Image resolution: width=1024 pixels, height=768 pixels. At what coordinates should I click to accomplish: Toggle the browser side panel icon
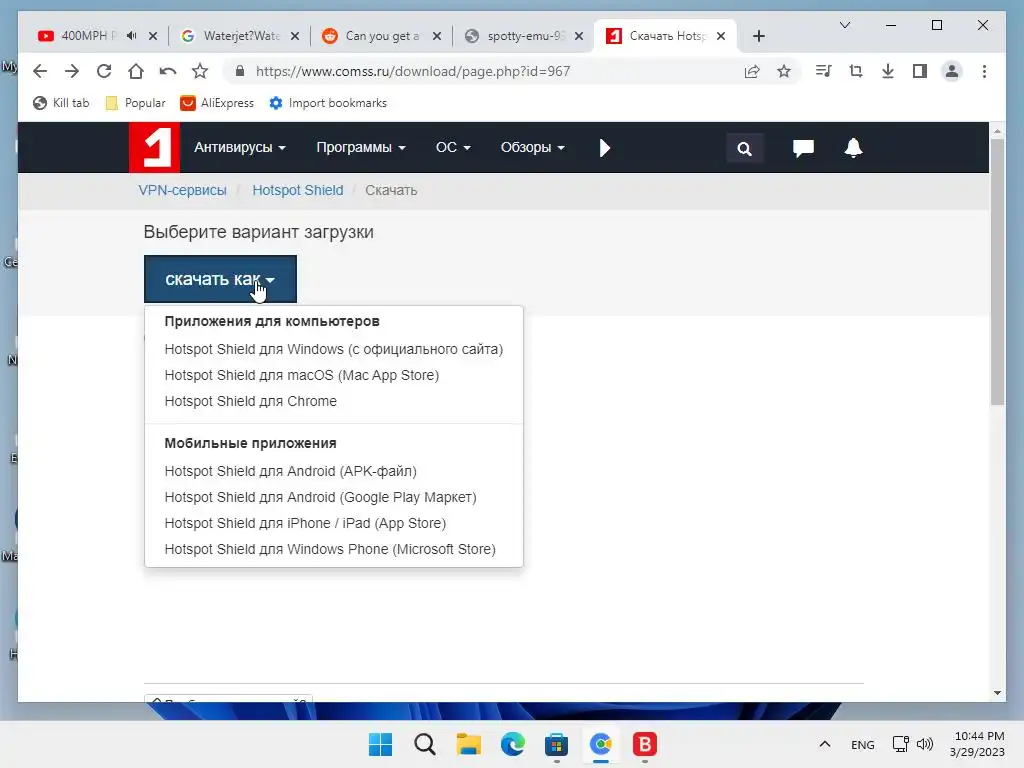[x=920, y=71]
